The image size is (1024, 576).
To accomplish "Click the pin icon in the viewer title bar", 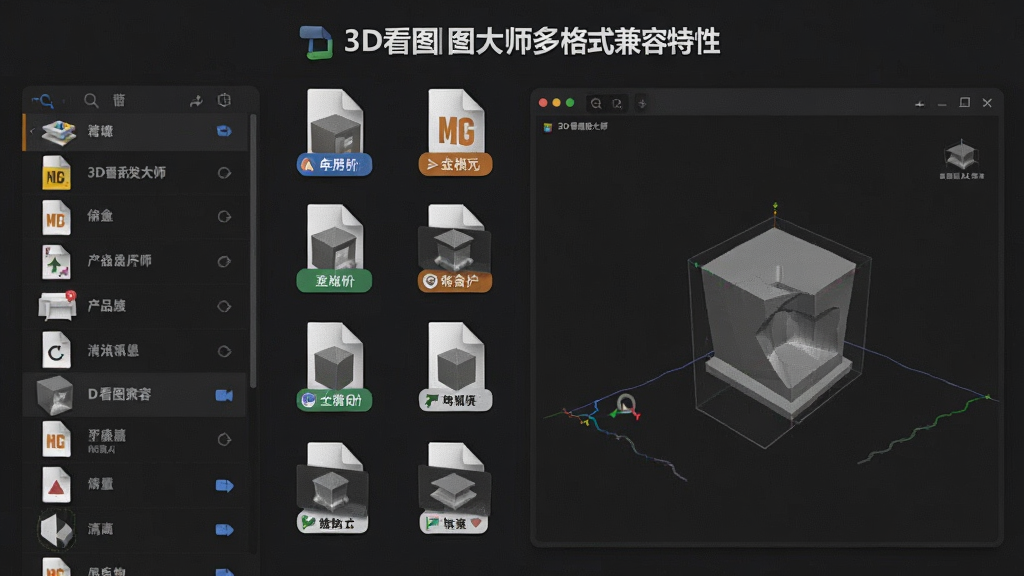I will point(920,104).
